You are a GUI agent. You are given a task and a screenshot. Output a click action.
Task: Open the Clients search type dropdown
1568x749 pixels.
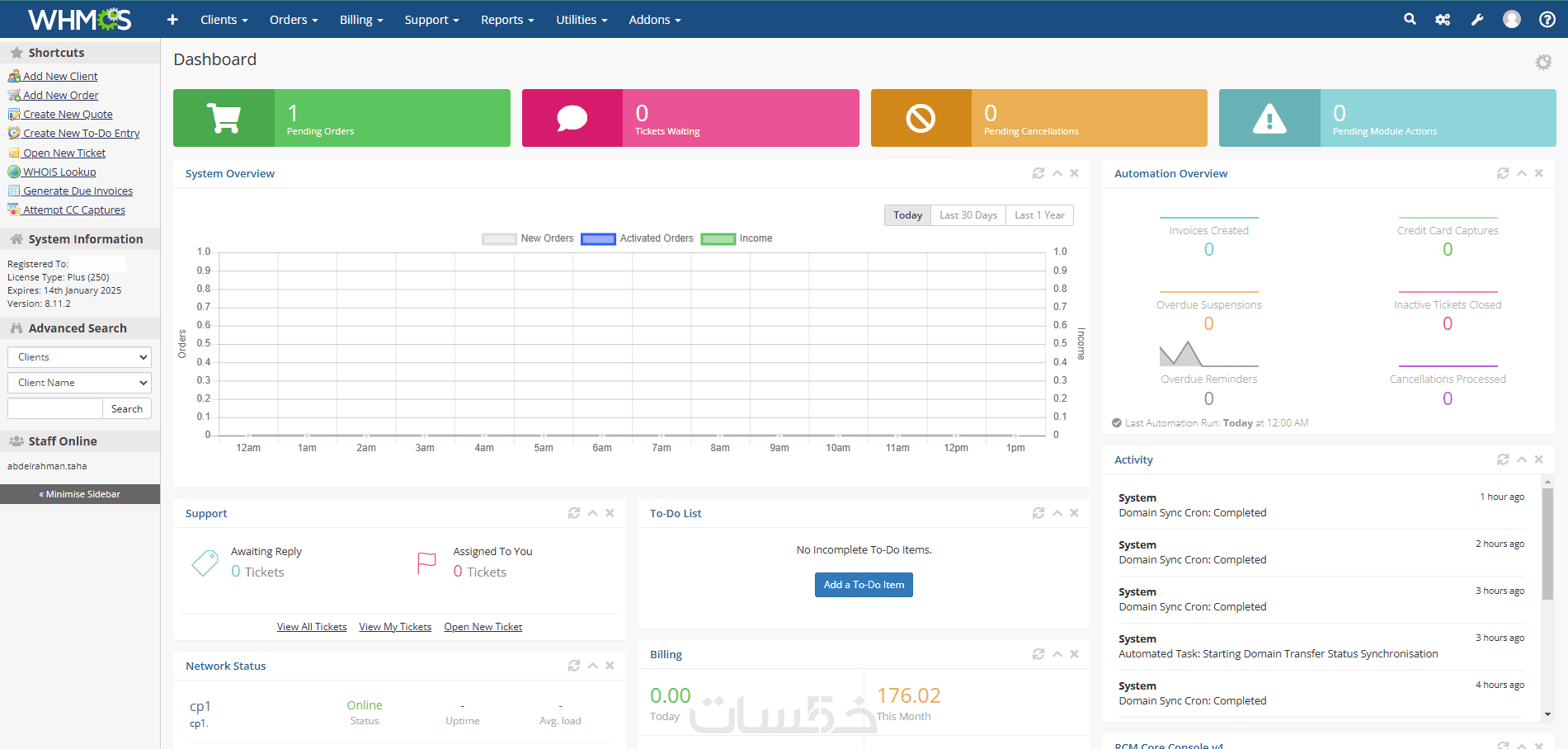tap(79, 357)
